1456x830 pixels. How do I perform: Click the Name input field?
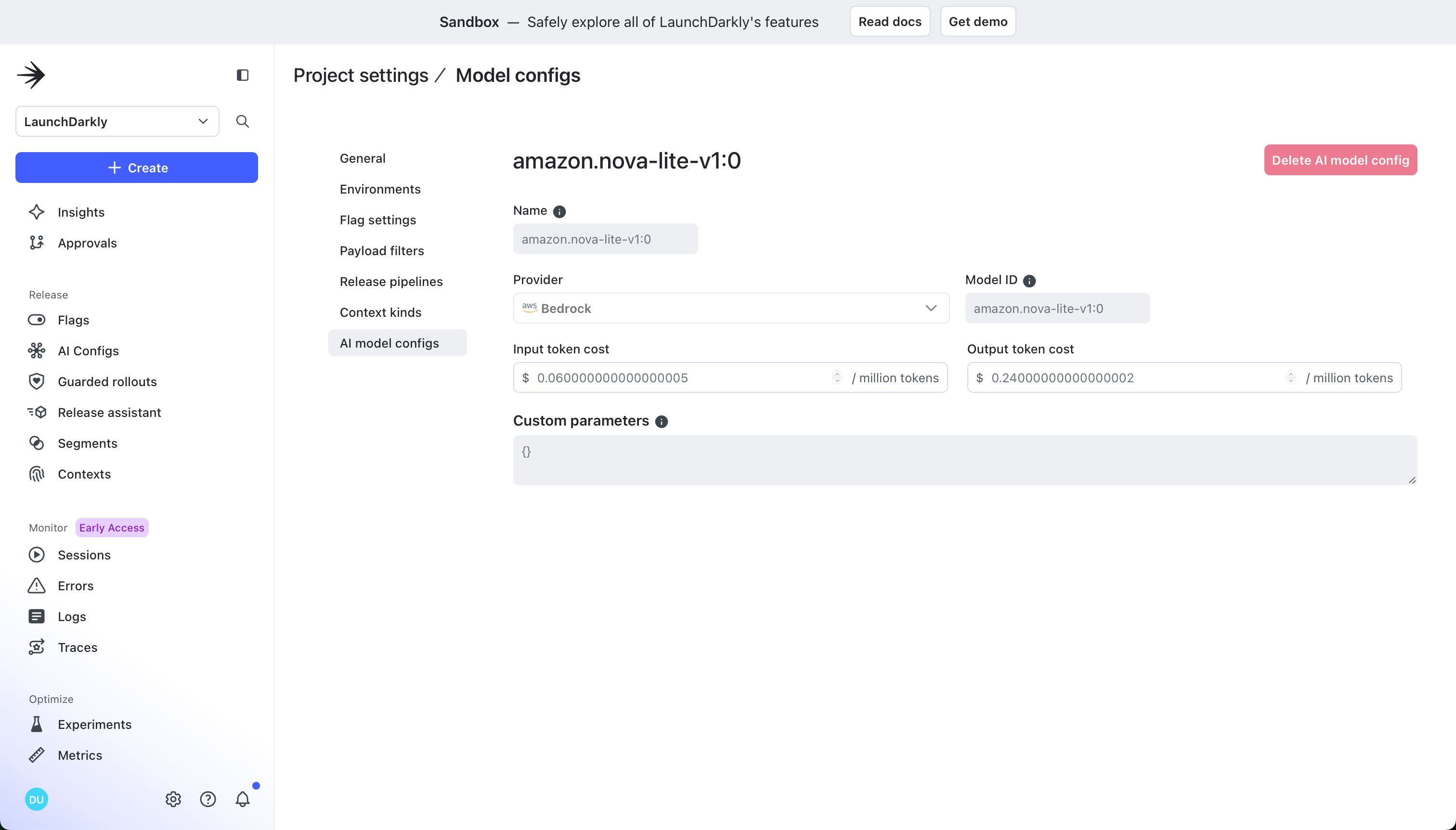coord(605,239)
